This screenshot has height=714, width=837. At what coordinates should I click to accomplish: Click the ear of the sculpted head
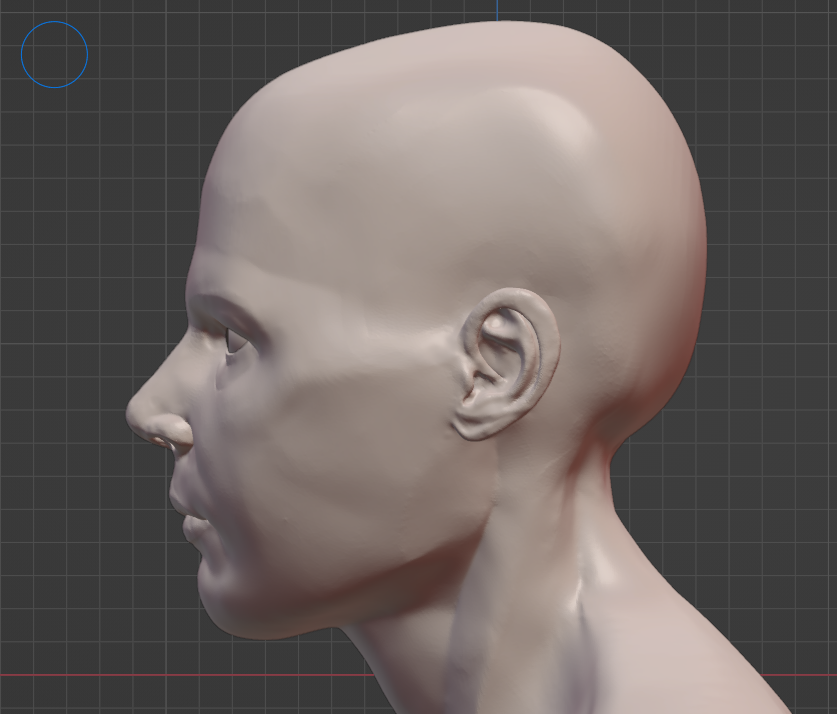tap(506, 364)
